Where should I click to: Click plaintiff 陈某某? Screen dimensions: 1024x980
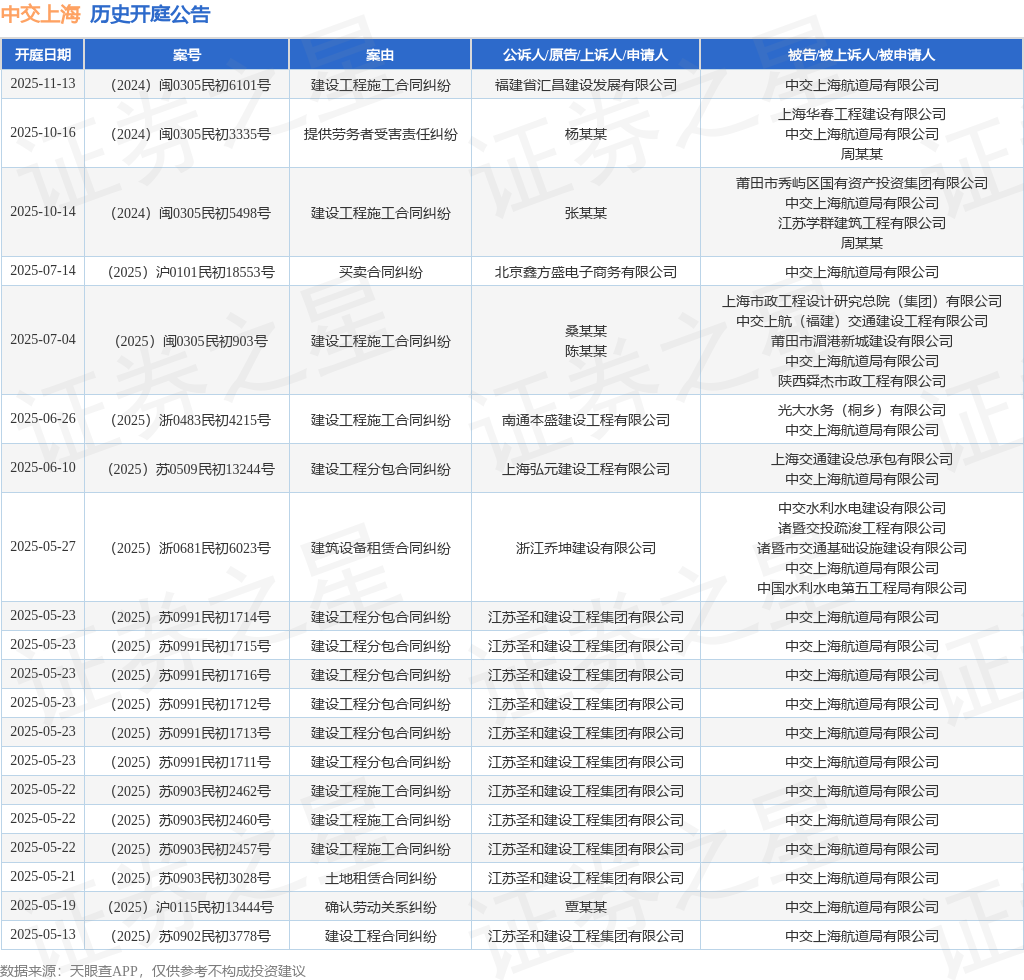tap(586, 351)
